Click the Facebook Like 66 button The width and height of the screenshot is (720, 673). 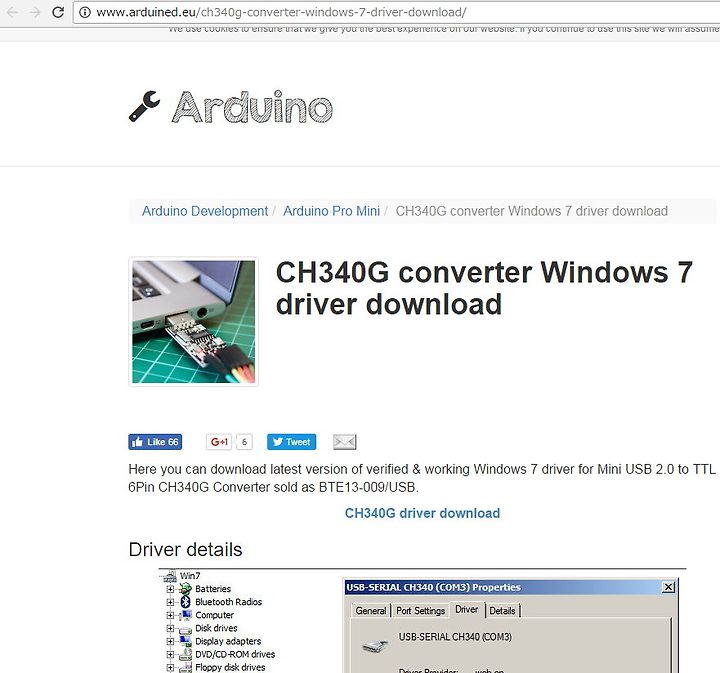[155, 442]
